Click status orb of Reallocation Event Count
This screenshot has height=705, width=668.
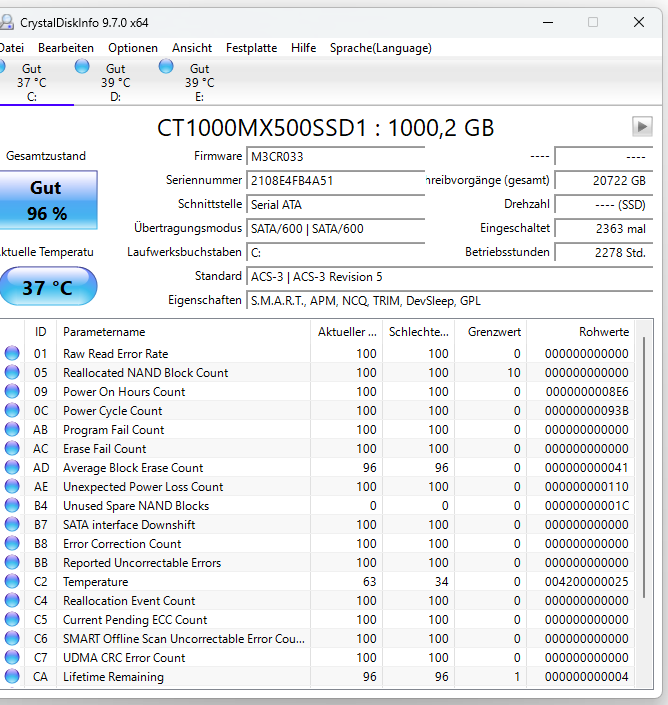[x=12, y=600]
